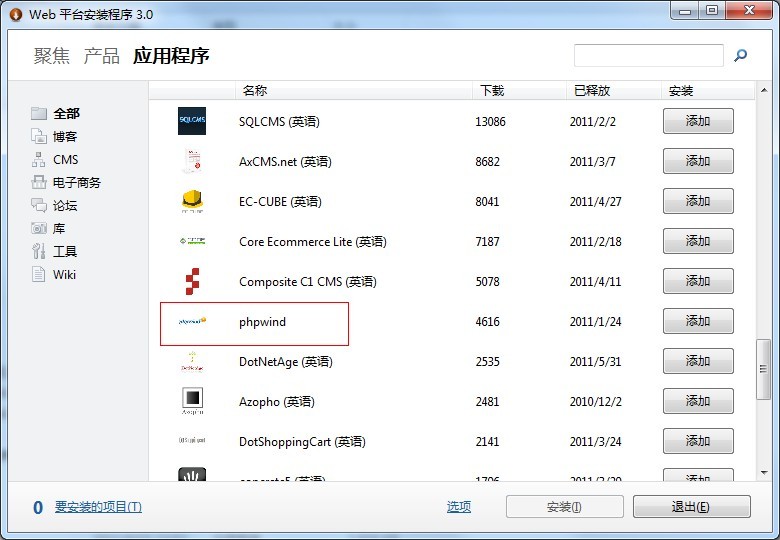The height and width of the screenshot is (540, 780).
Task: Click the scrollbar down arrow
Action: pyautogui.click(x=764, y=472)
